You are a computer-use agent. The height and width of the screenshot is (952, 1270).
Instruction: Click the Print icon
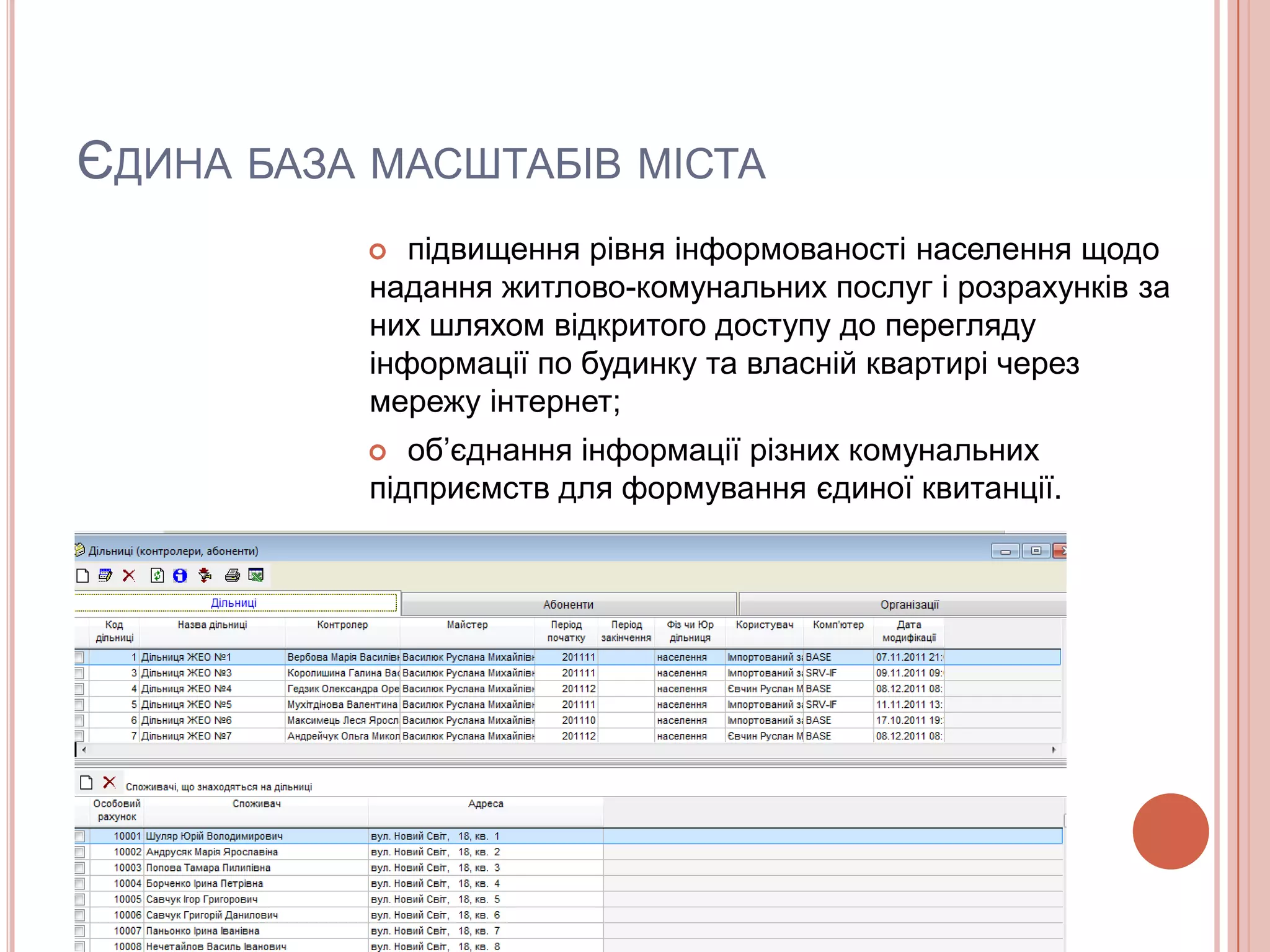(233, 576)
